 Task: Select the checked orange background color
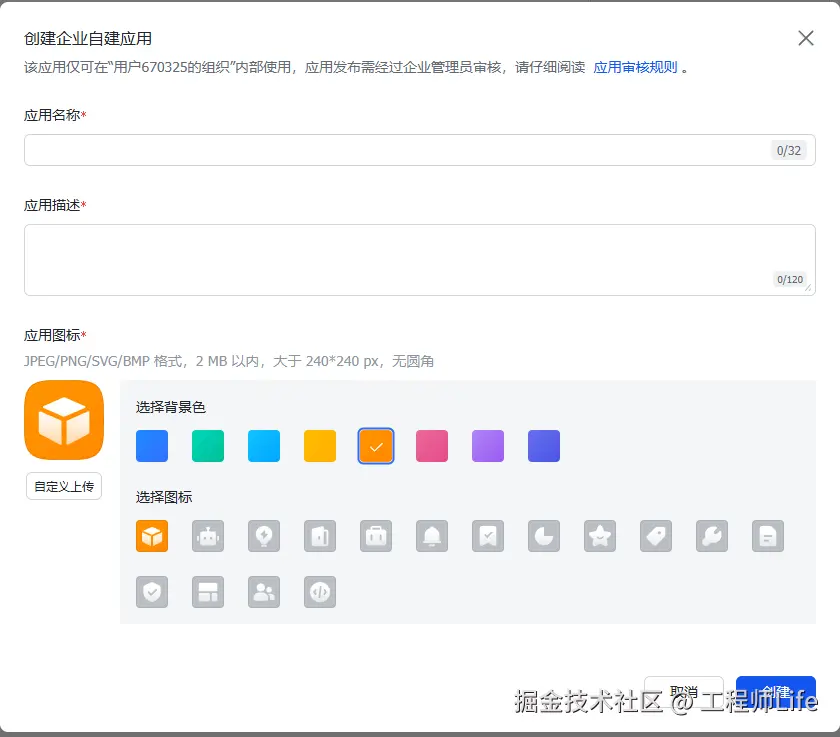[376, 446]
